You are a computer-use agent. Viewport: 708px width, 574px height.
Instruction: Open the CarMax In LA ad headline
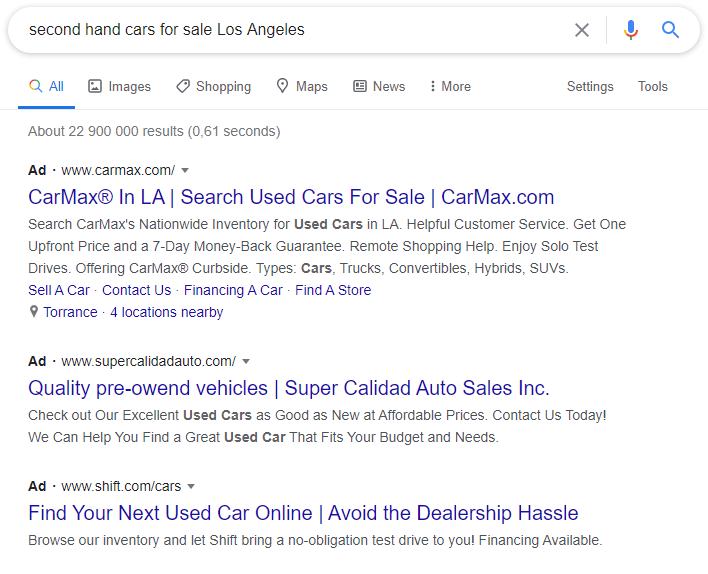[291, 197]
